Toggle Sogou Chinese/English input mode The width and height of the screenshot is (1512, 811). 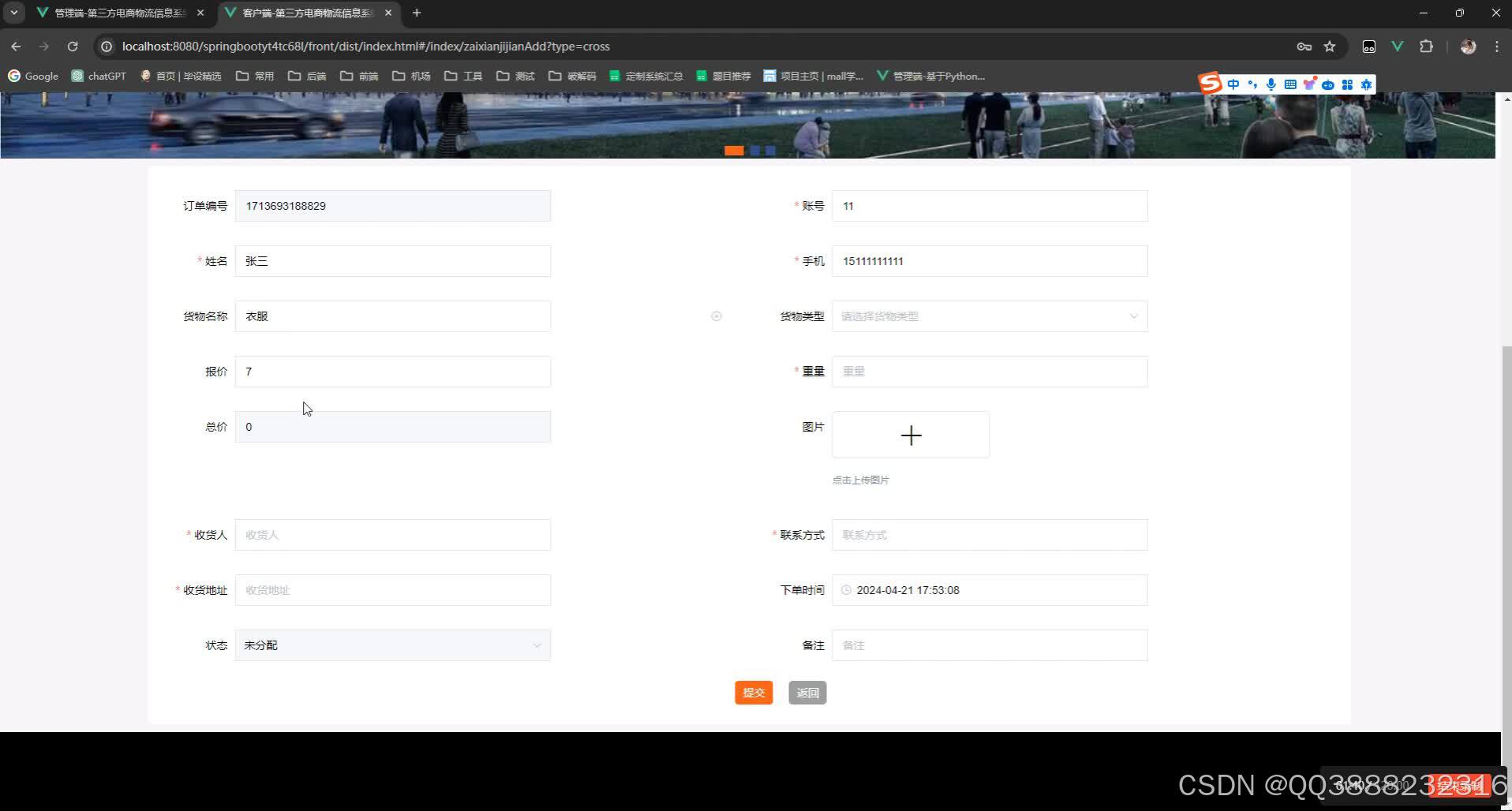click(x=1235, y=84)
